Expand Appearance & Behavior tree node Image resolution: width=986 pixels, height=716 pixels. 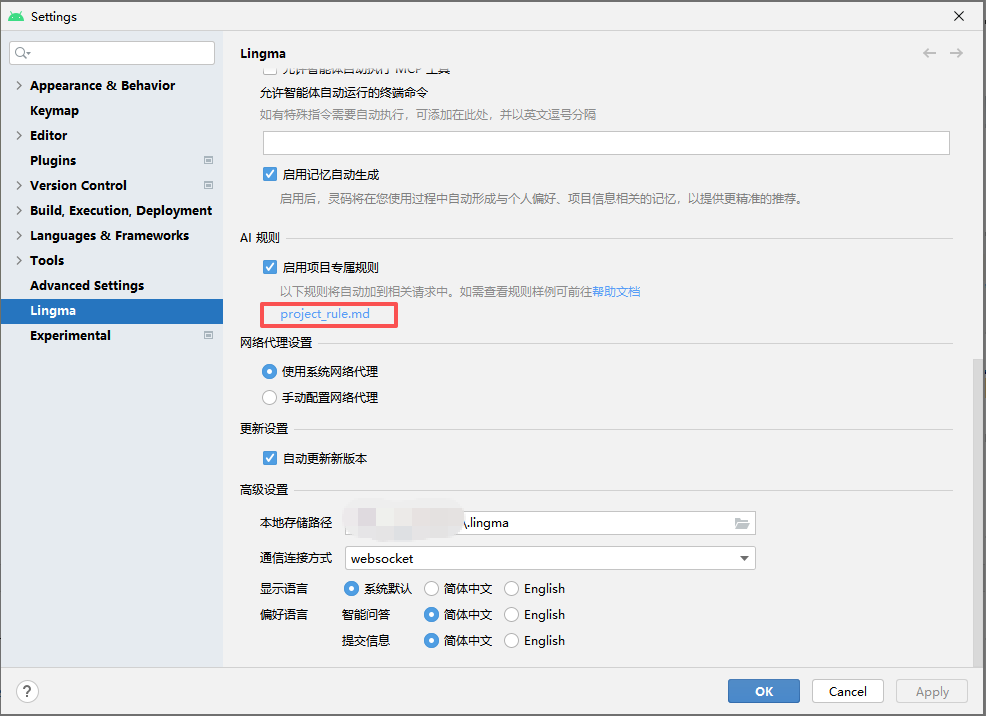click(x=19, y=85)
